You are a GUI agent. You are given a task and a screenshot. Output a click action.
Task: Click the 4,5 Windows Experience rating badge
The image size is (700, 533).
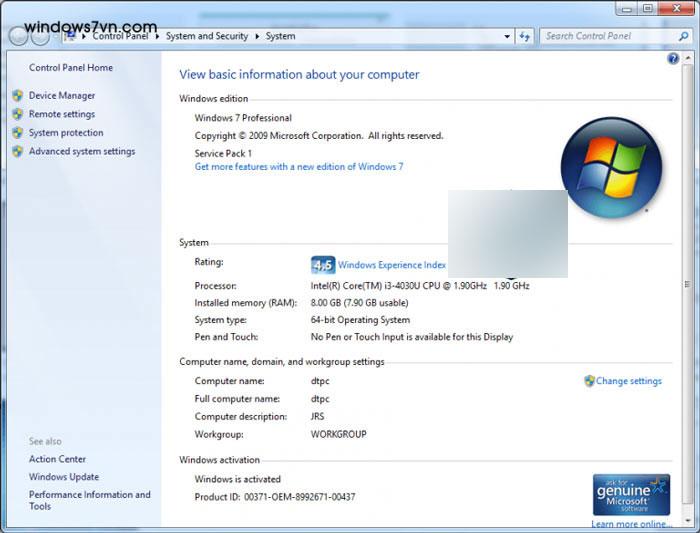point(323,265)
